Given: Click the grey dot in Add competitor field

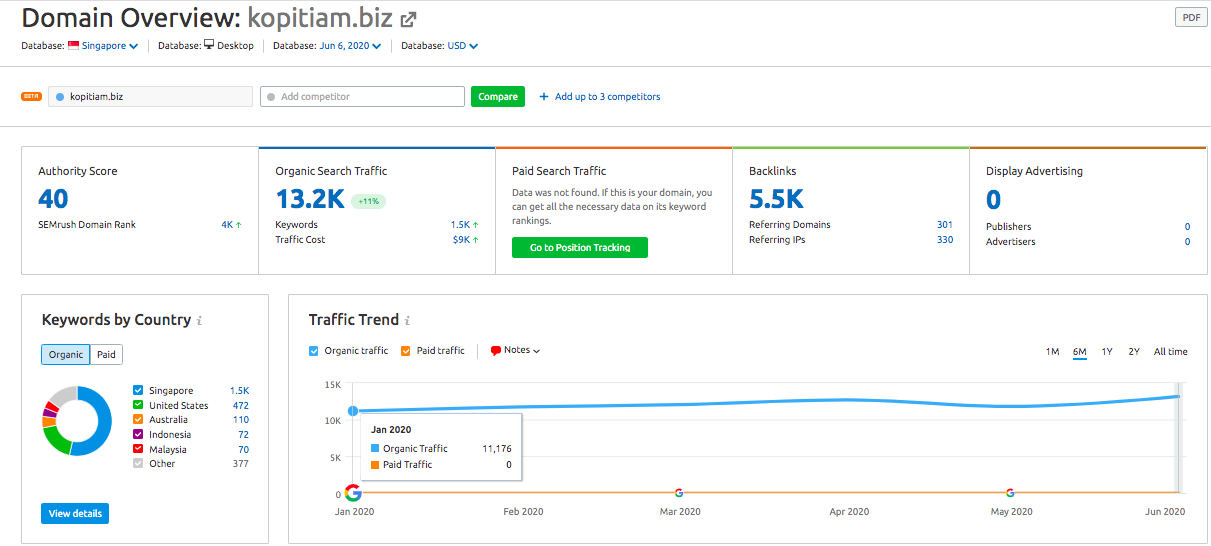Looking at the screenshot, I should point(271,97).
